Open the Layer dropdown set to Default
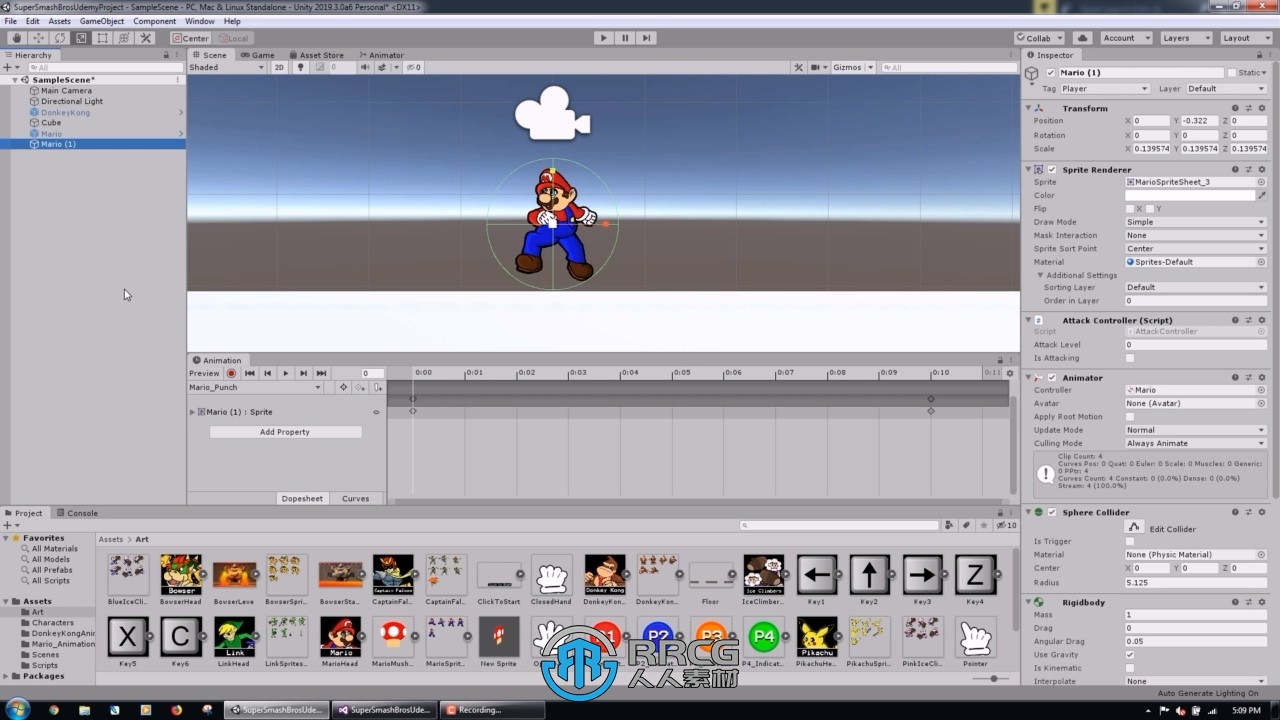Viewport: 1280px width, 720px height. point(1226,89)
